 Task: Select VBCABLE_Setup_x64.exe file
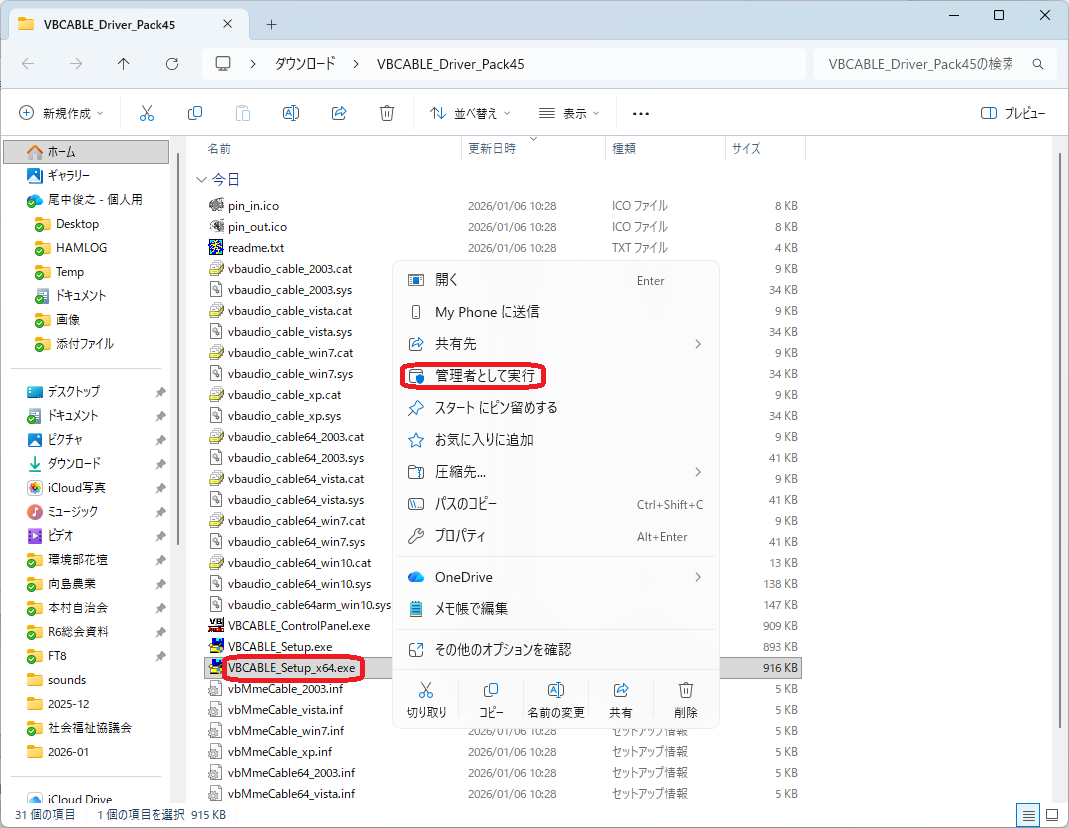291,668
